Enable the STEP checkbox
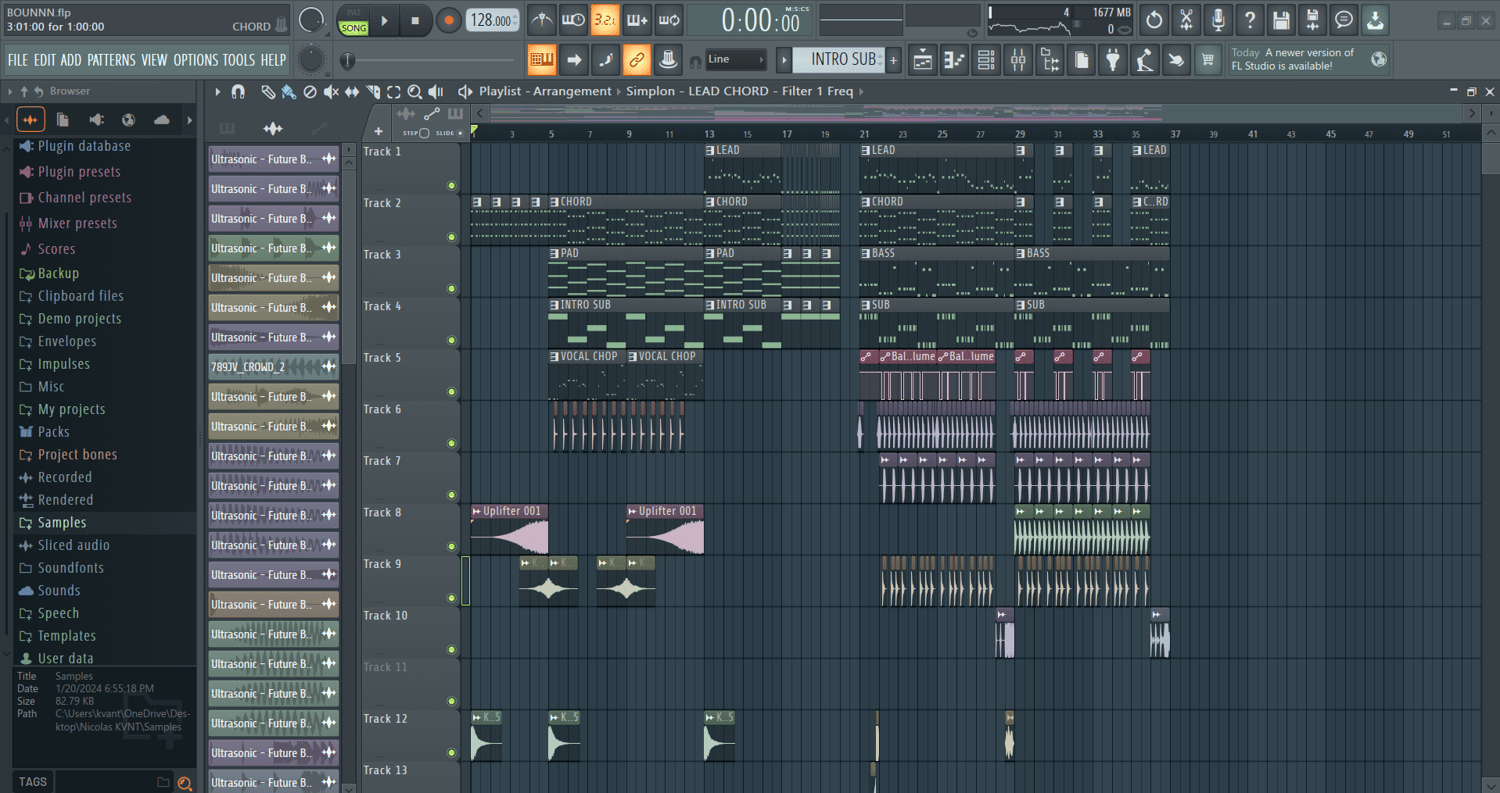This screenshot has height=793, width=1500. coord(424,133)
